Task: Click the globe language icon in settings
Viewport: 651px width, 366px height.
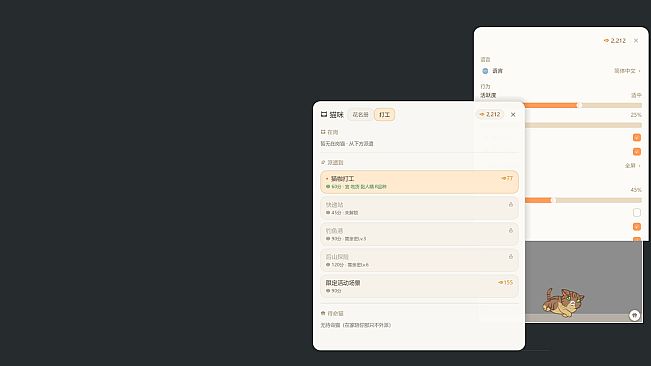Action: pyautogui.click(x=485, y=71)
